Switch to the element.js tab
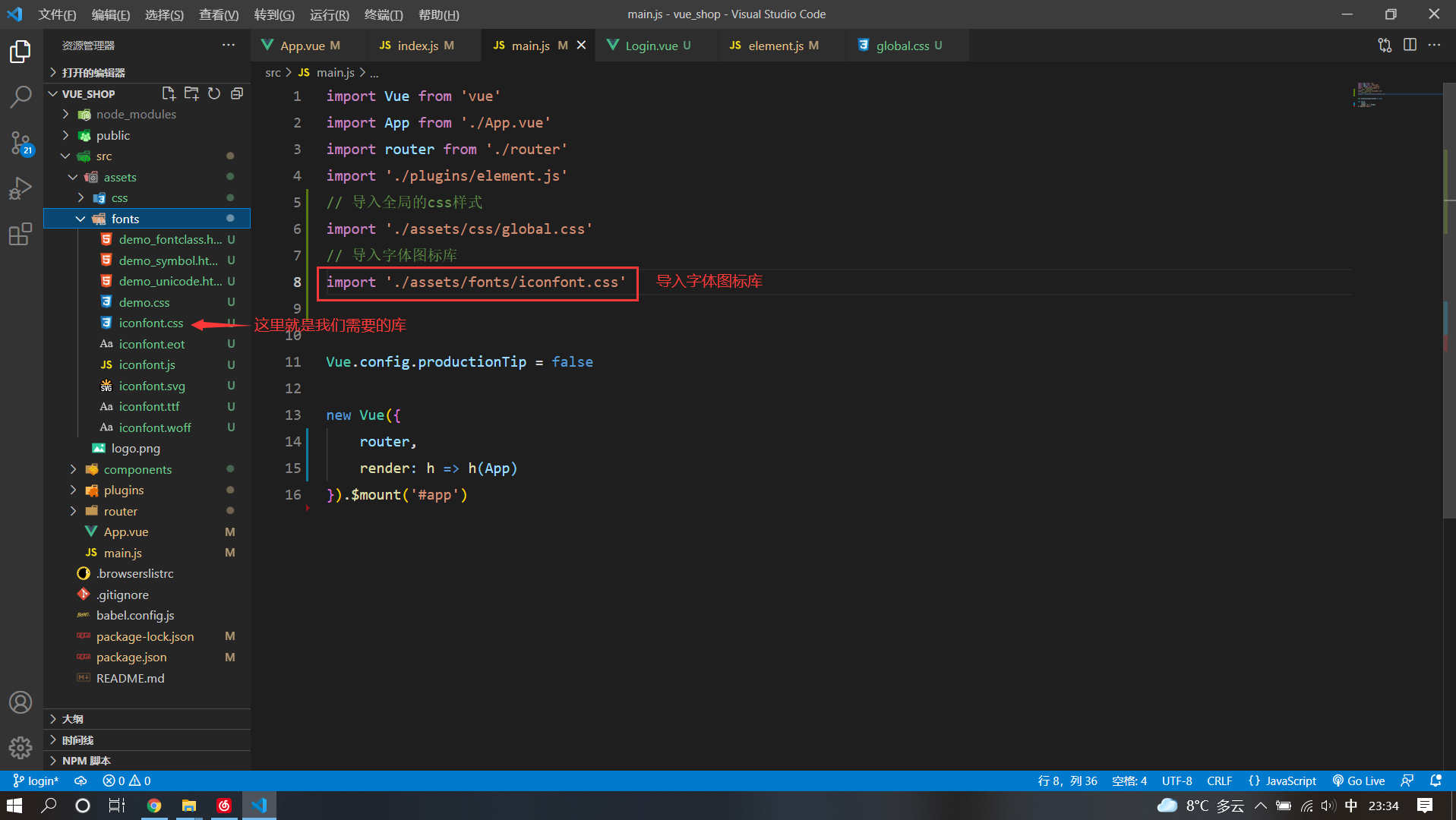Image resolution: width=1456 pixels, height=820 pixels. (782, 46)
